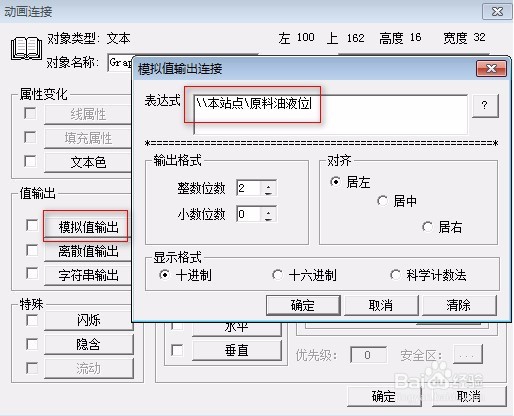Toggle the 字符串输出 checkbox

point(32,273)
